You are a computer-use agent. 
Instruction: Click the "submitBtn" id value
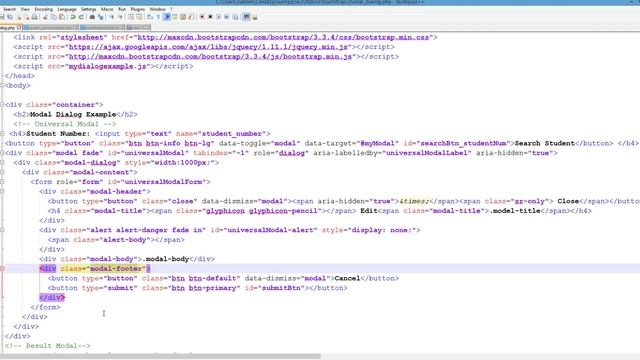tap(281, 288)
